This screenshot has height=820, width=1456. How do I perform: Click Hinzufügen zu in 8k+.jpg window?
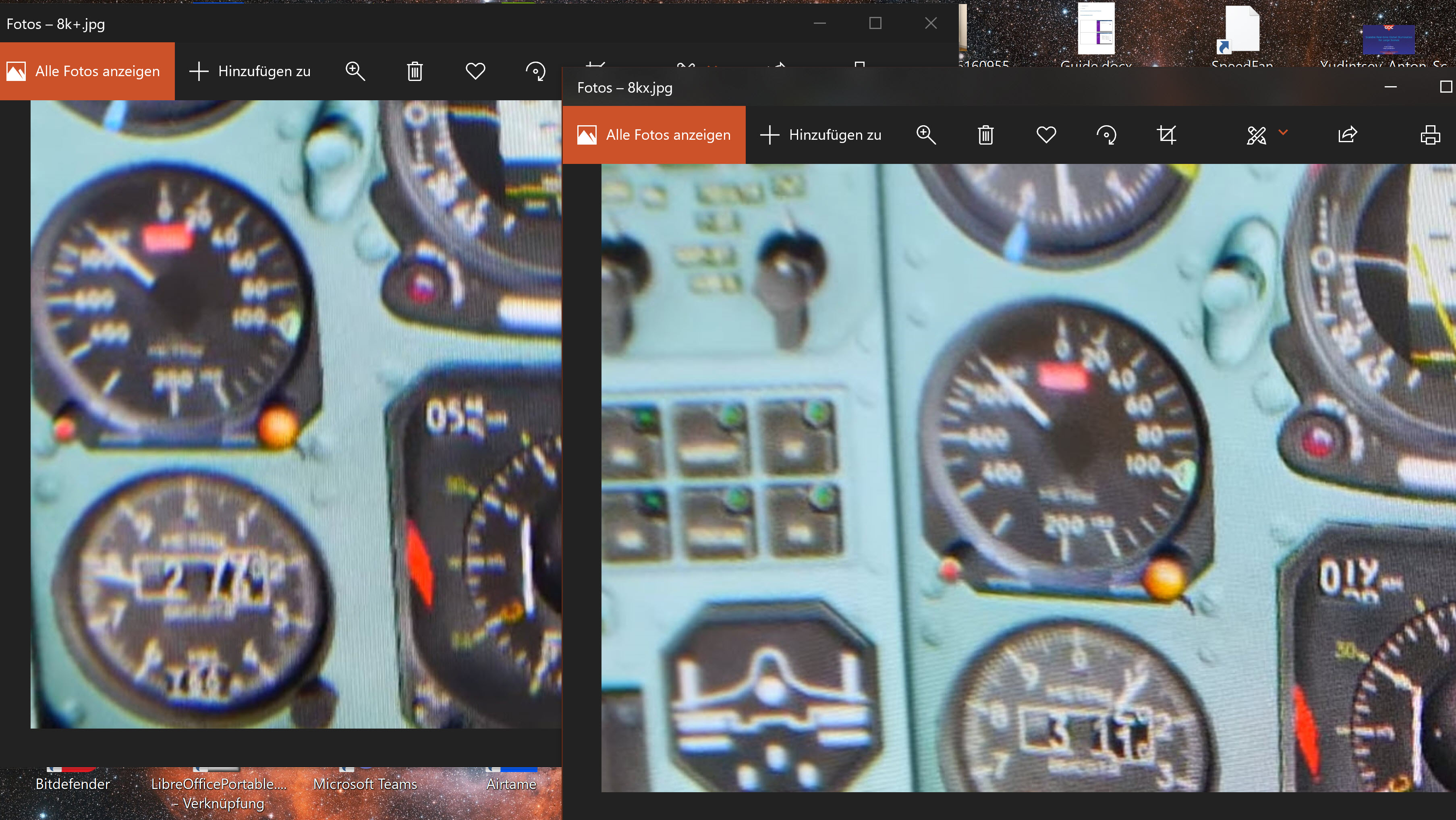pos(250,71)
